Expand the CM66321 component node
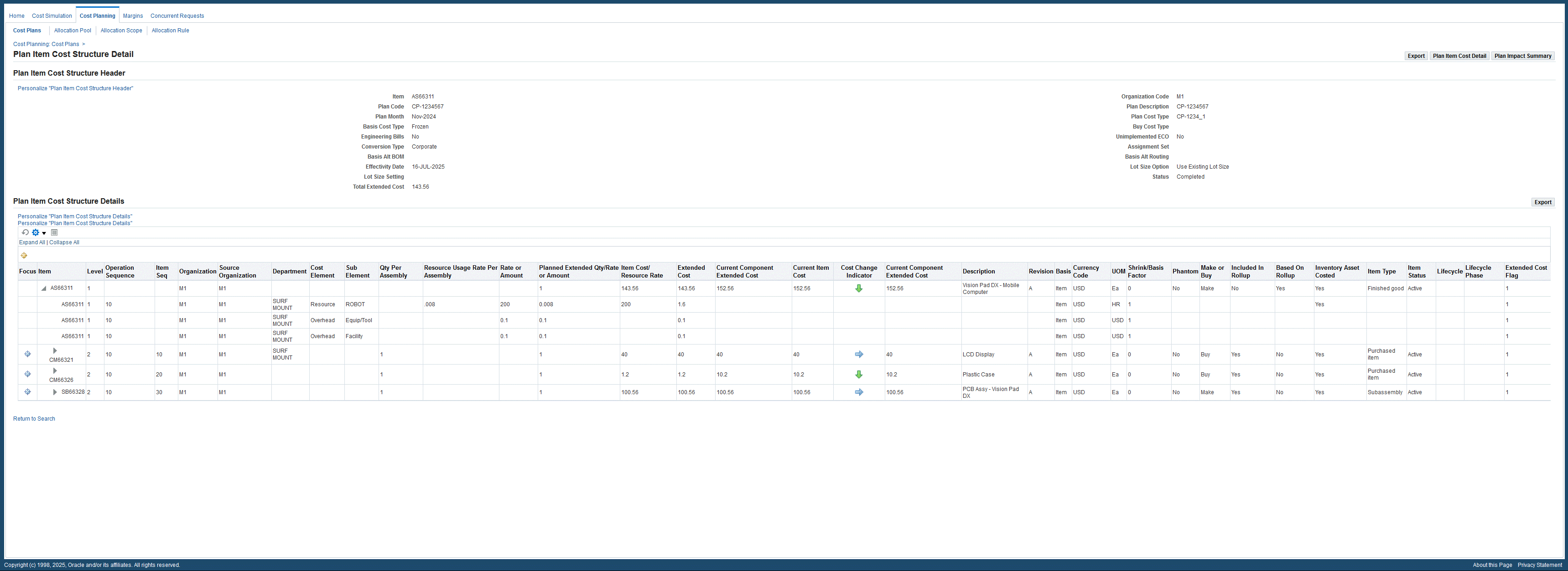This screenshot has height=571, width=1568. coord(55,351)
